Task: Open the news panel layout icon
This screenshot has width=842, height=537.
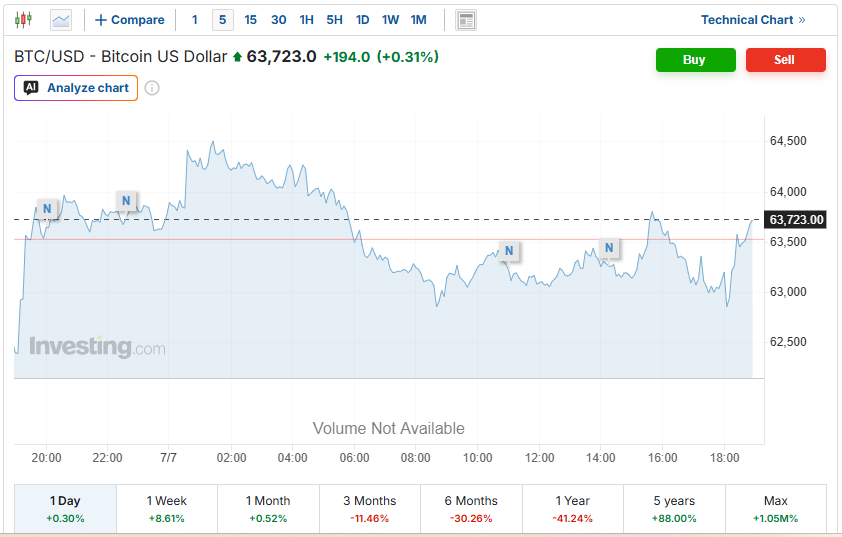Action: point(466,20)
